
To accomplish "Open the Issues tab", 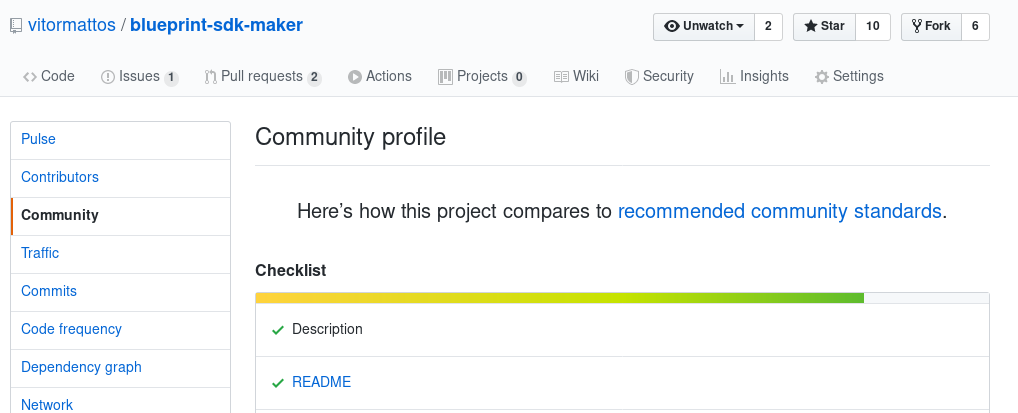I will (x=140, y=77).
